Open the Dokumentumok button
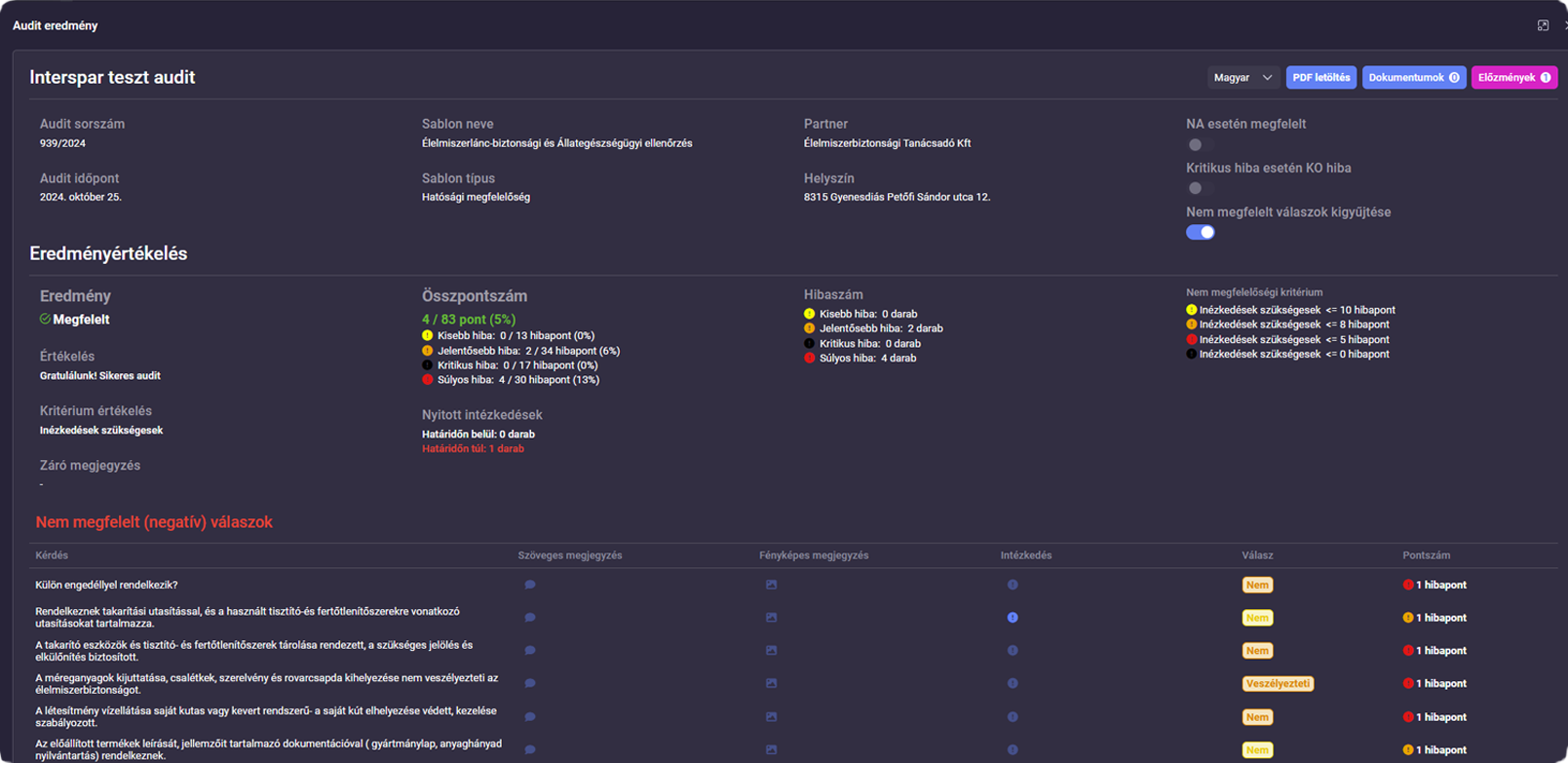Image resolution: width=1568 pixels, height=763 pixels. click(1413, 77)
